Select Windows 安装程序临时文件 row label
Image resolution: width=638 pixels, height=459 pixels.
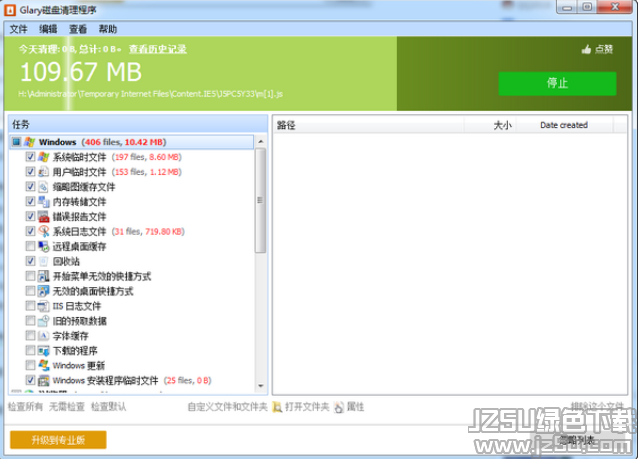click(x=105, y=380)
